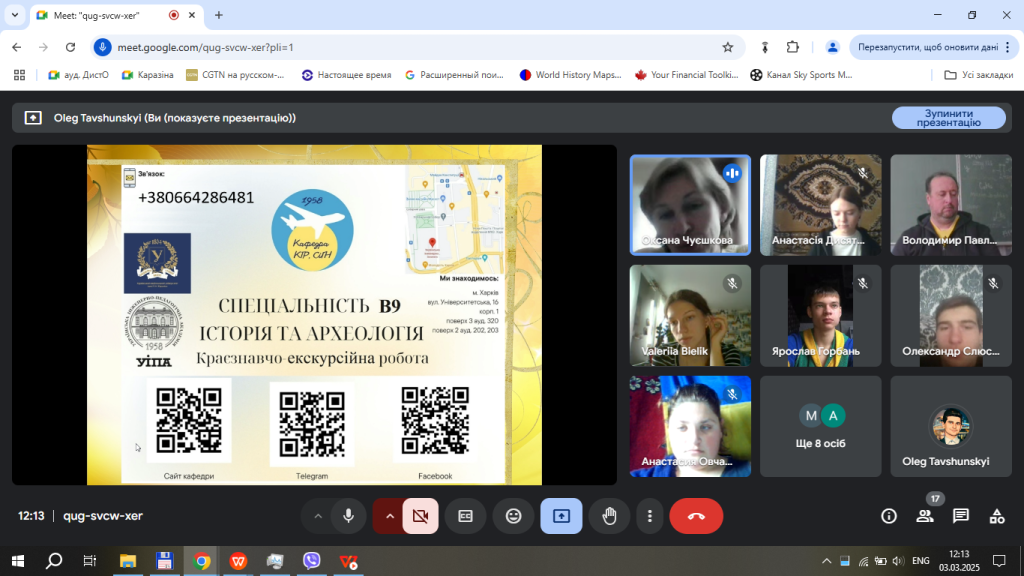Open Chrome profile avatar icon
This screenshot has height=576, width=1024.
[832, 47]
